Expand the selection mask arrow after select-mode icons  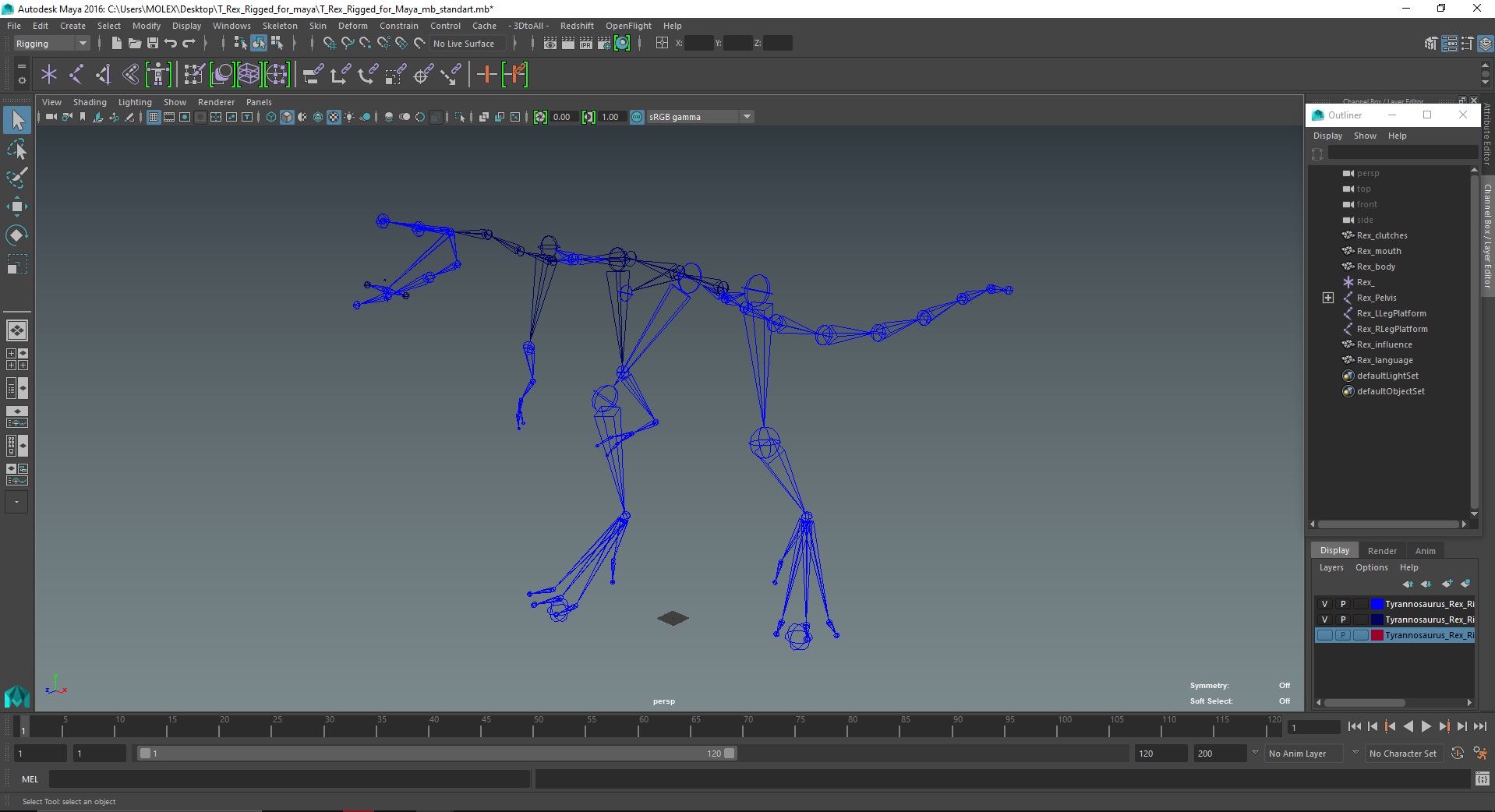(295, 44)
